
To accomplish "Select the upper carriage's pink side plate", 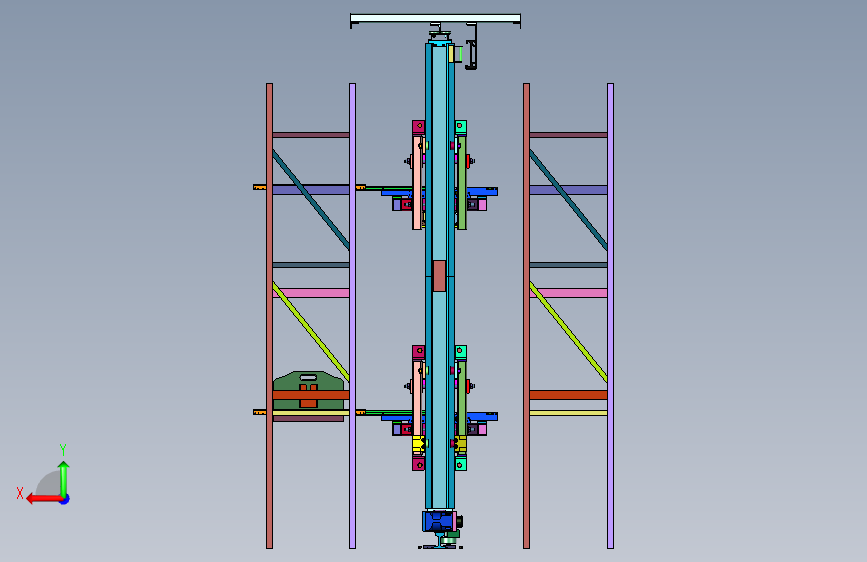I will click(x=416, y=183).
